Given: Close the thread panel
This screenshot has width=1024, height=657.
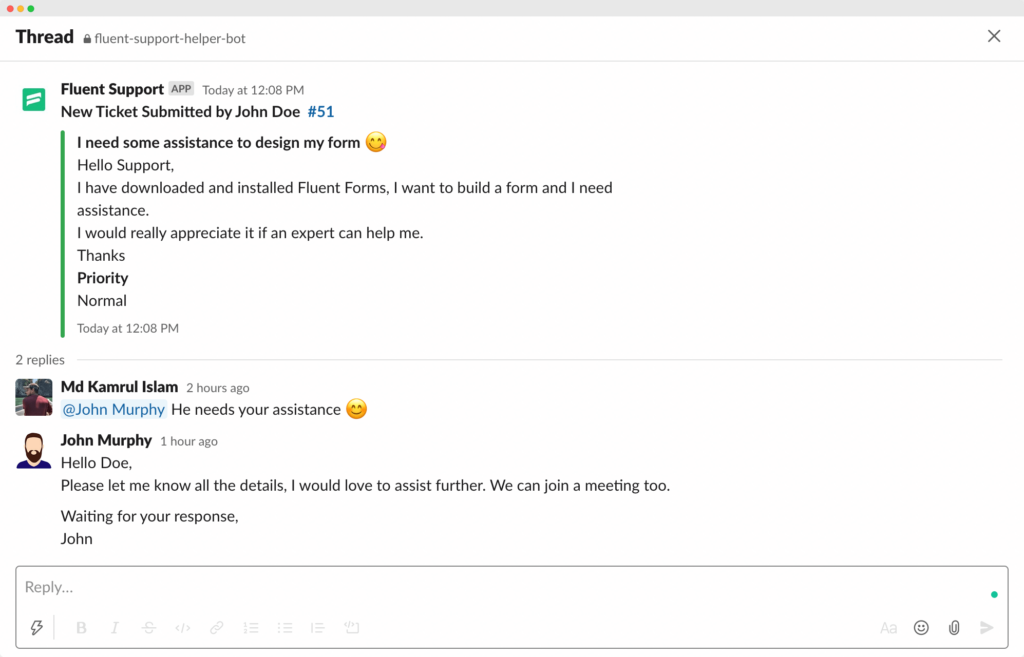Looking at the screenshot, I should (x=994, y=36).
